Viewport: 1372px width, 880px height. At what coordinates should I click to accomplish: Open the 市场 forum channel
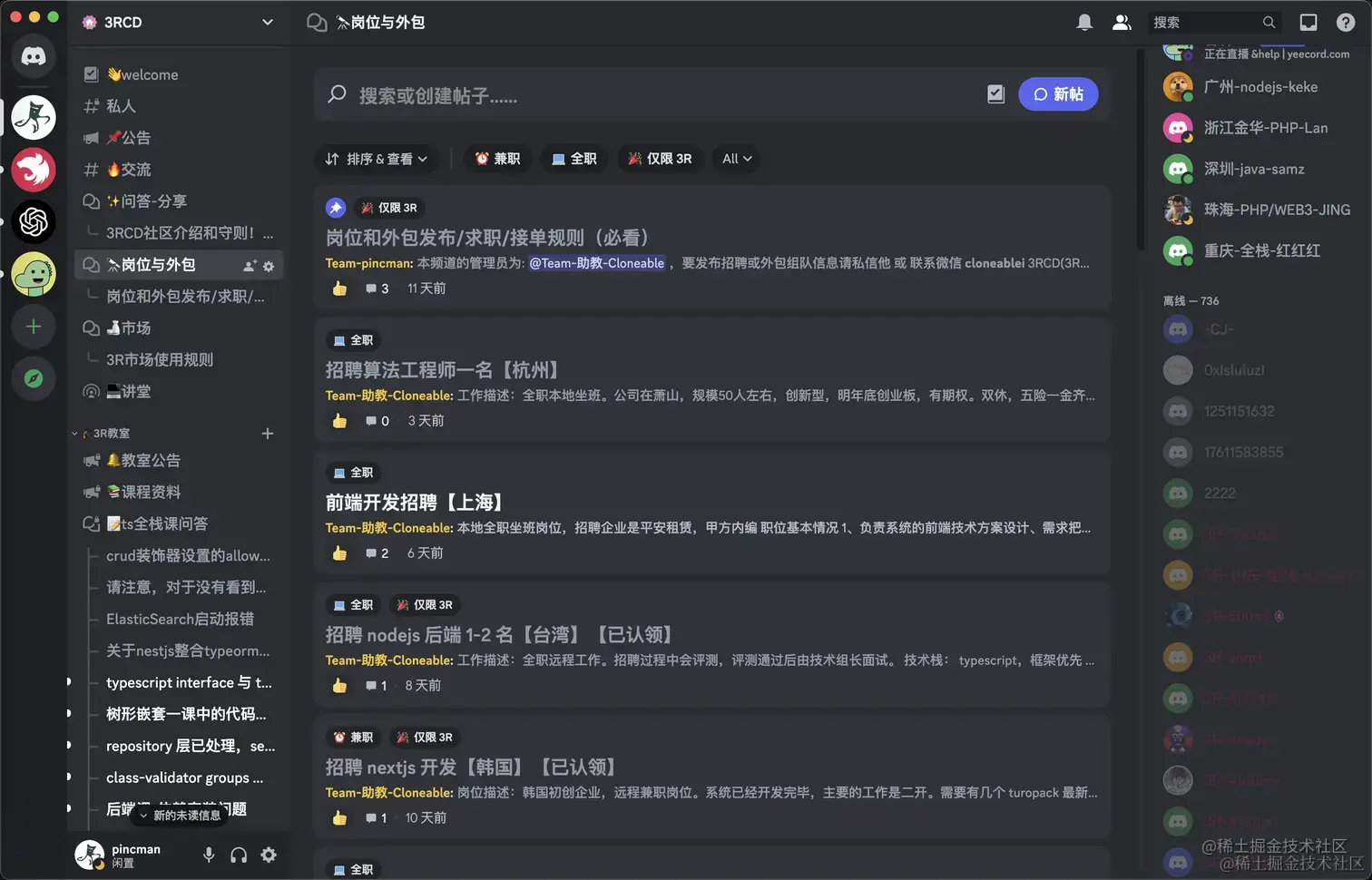tap(179, 328)
